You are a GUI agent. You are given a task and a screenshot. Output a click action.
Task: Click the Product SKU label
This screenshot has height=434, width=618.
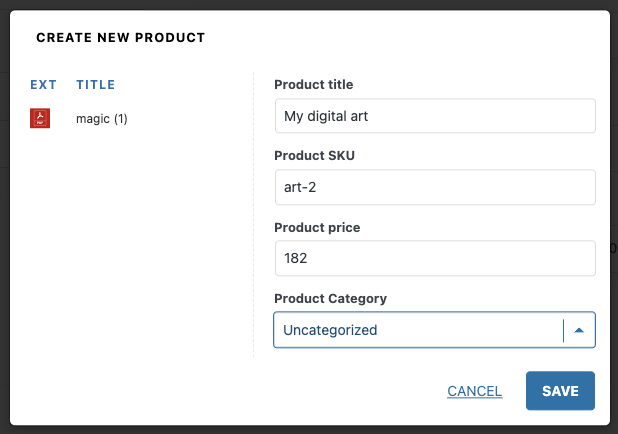point(314,156)
